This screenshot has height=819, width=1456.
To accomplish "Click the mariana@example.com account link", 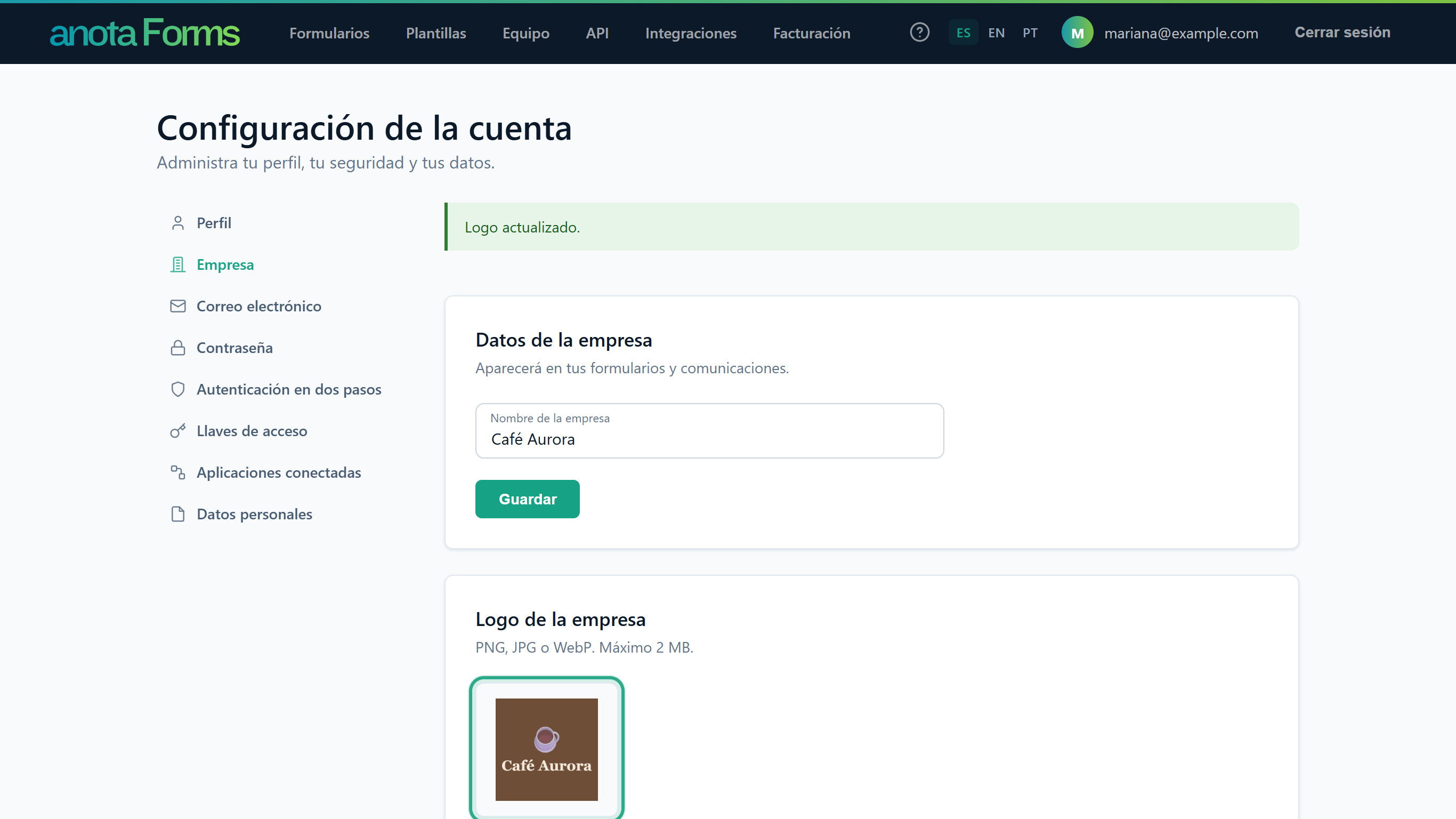I will (1181, 34).
